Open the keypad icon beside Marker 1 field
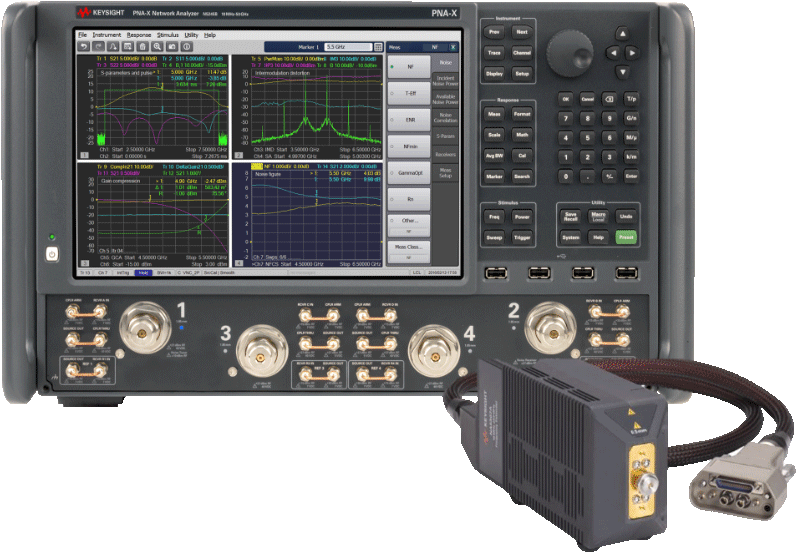Screen dimensions: 797x553 pyautogui.click(x=378, y=47)
